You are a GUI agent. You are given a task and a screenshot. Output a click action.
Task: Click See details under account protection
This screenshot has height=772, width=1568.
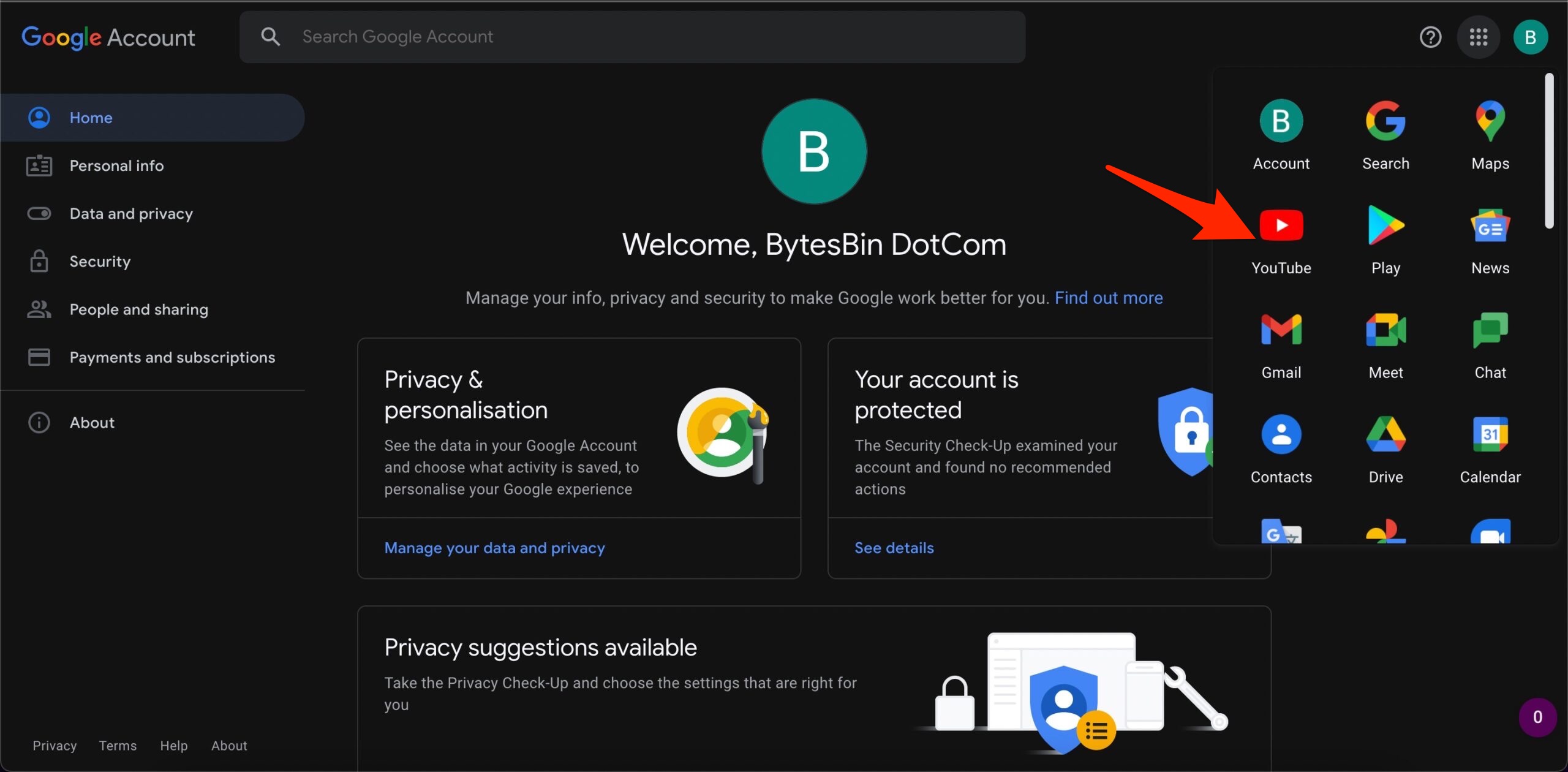pos(894,548)
